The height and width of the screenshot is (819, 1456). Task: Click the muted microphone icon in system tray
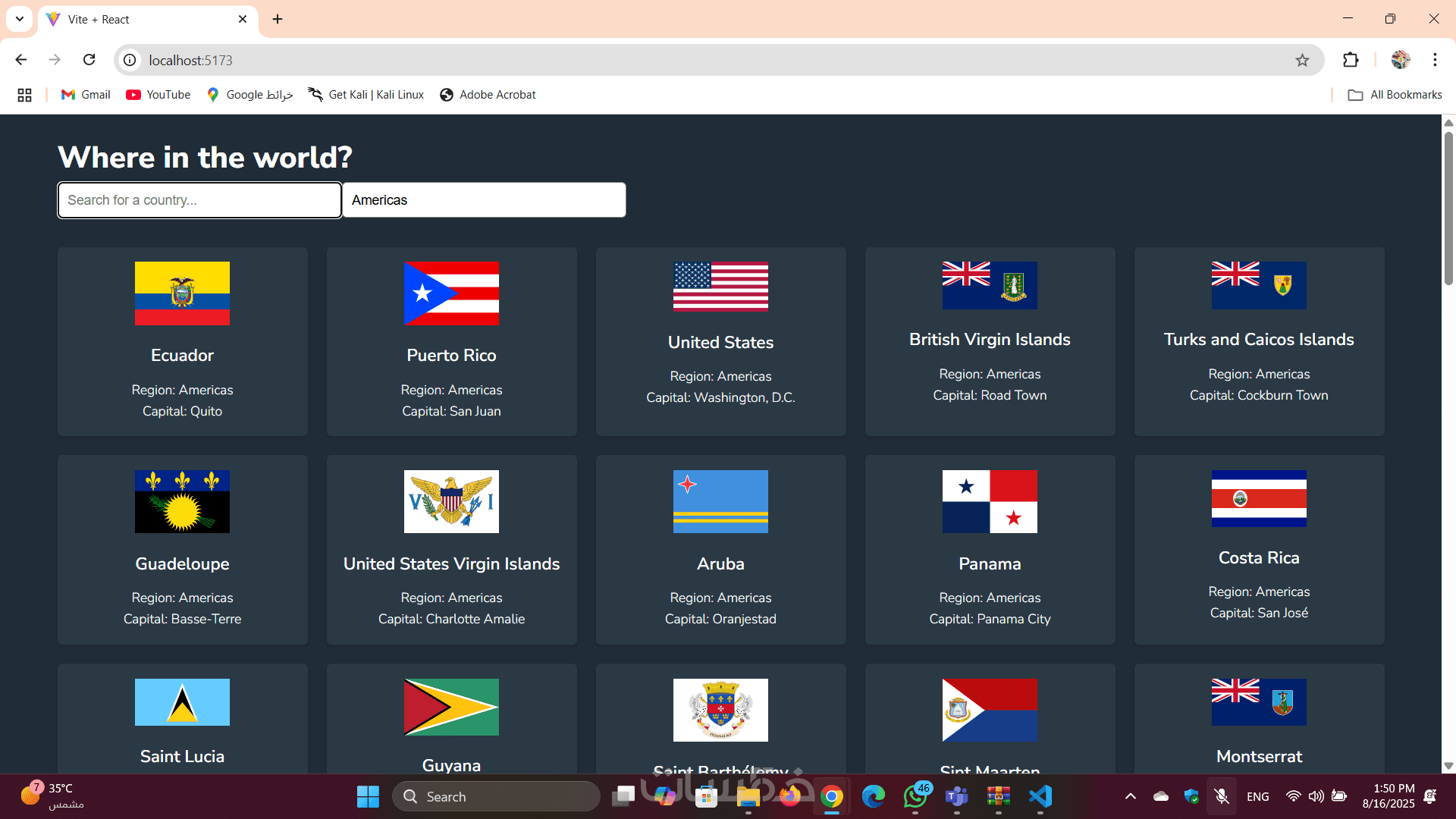click(1221, 796)
